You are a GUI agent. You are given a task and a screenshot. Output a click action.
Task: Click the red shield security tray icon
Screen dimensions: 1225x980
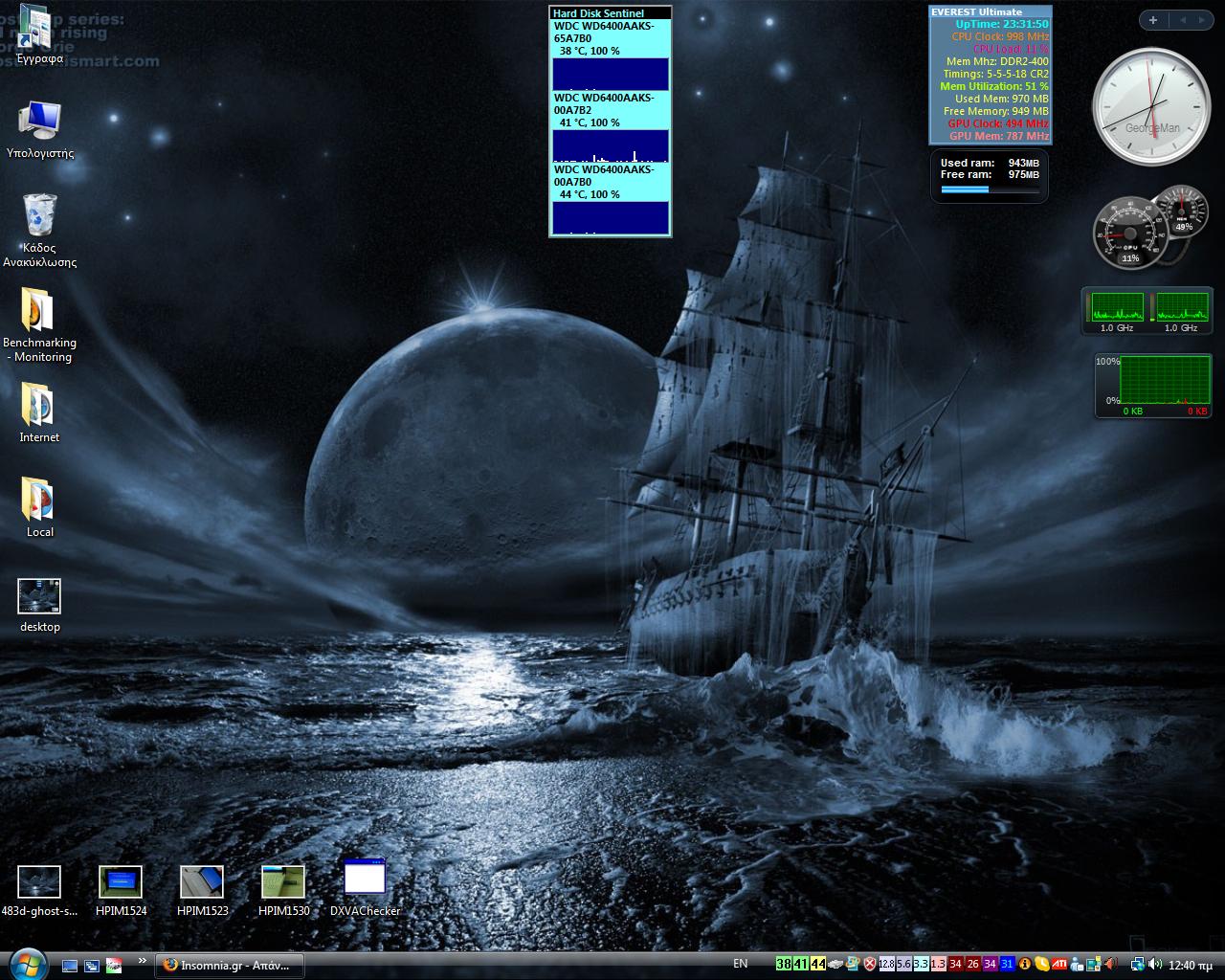[x=870, y=964]
